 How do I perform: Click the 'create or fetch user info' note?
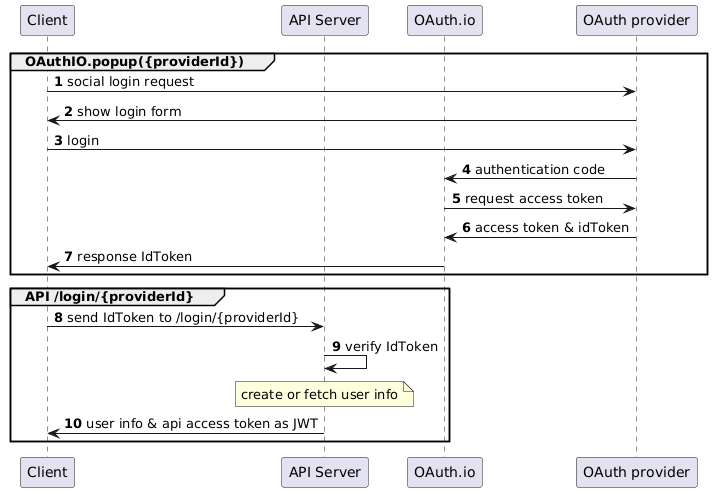pyautogui.click(x=324, y=394)
